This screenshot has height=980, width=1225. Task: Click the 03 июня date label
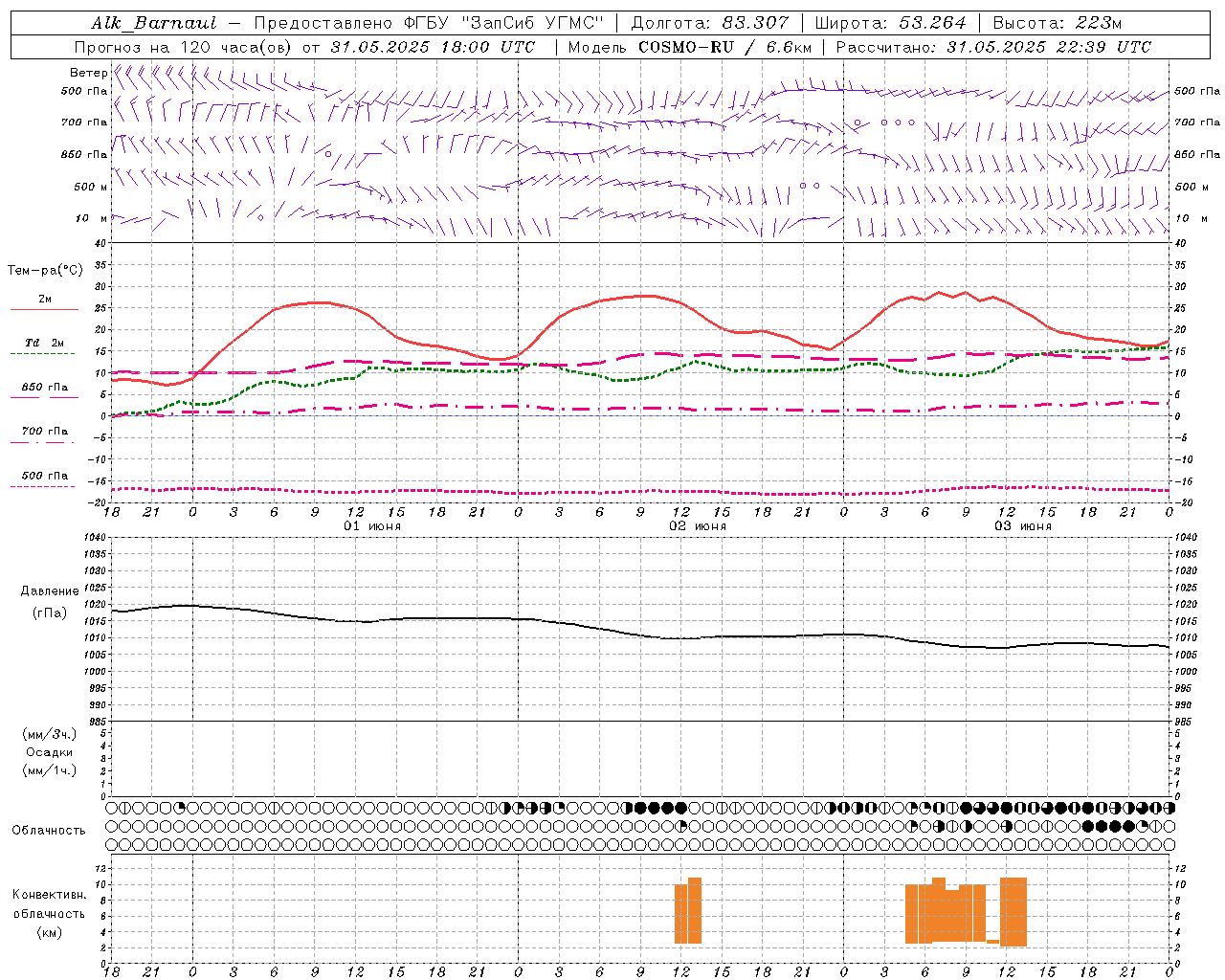(1023, 526)
